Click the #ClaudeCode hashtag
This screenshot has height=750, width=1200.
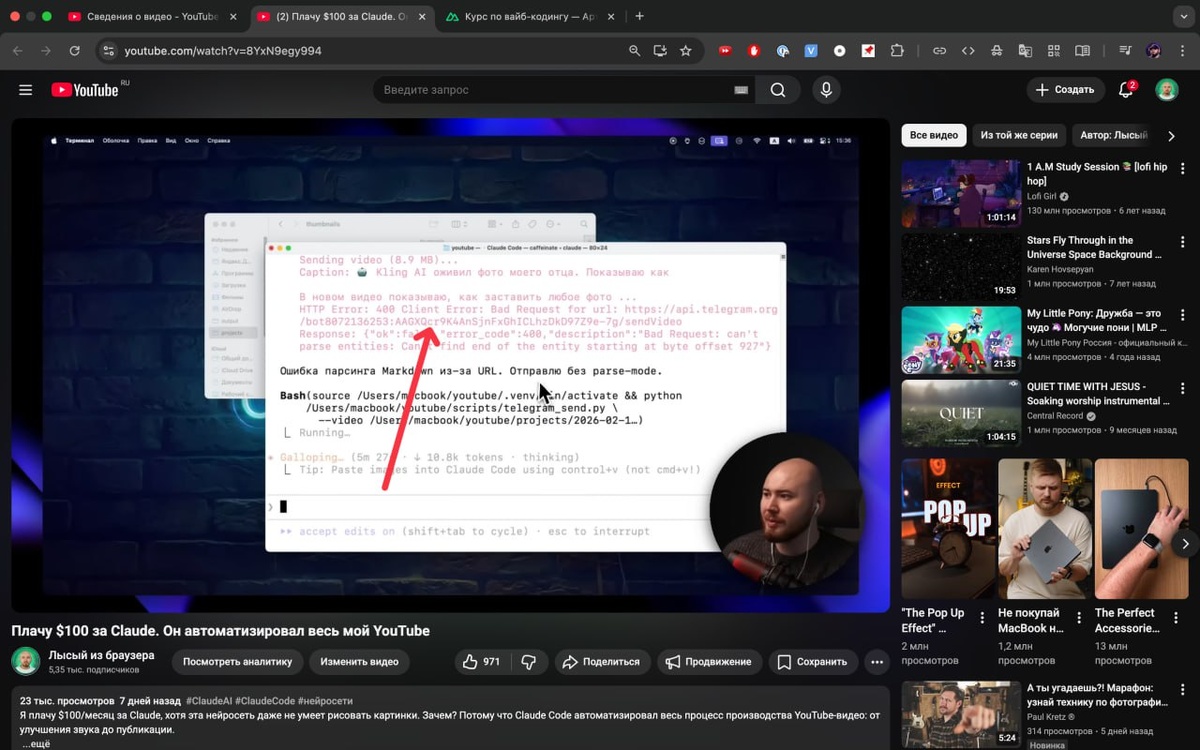(x=265, y=701)
